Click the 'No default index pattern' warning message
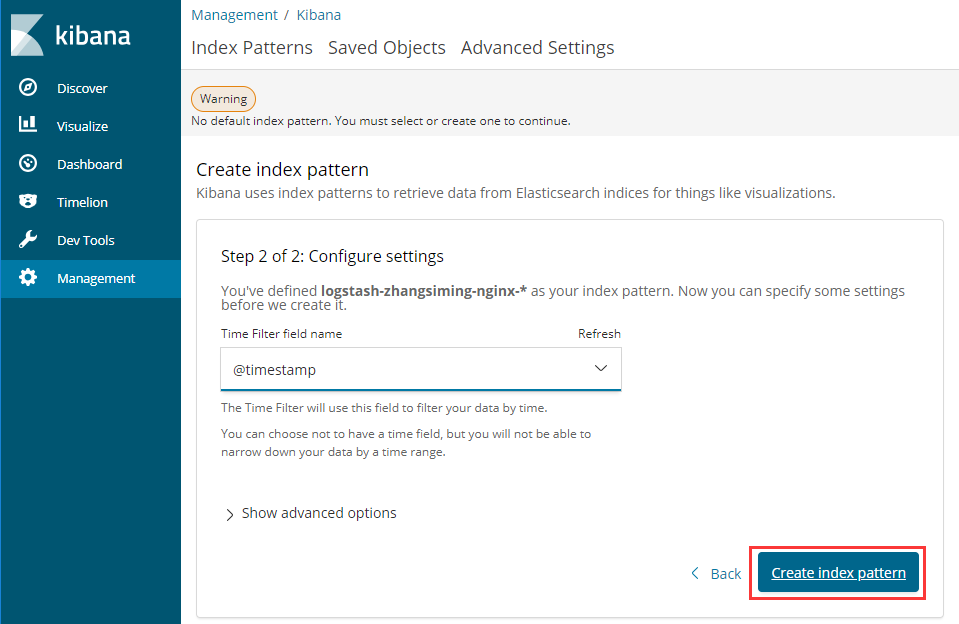959x624 pixels. coord(380,121)
